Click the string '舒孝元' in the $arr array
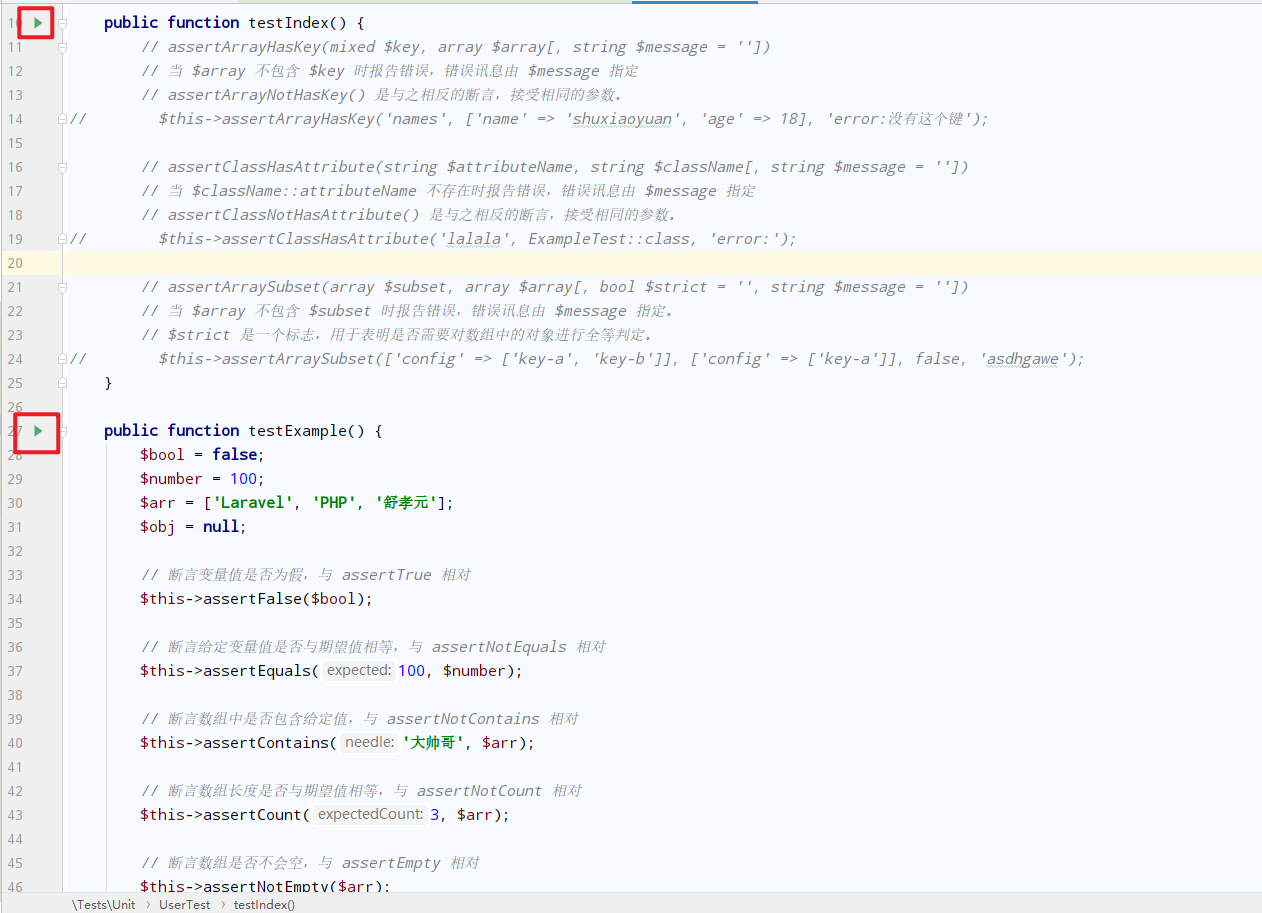The image size is (1262, 913). (407, 502)
